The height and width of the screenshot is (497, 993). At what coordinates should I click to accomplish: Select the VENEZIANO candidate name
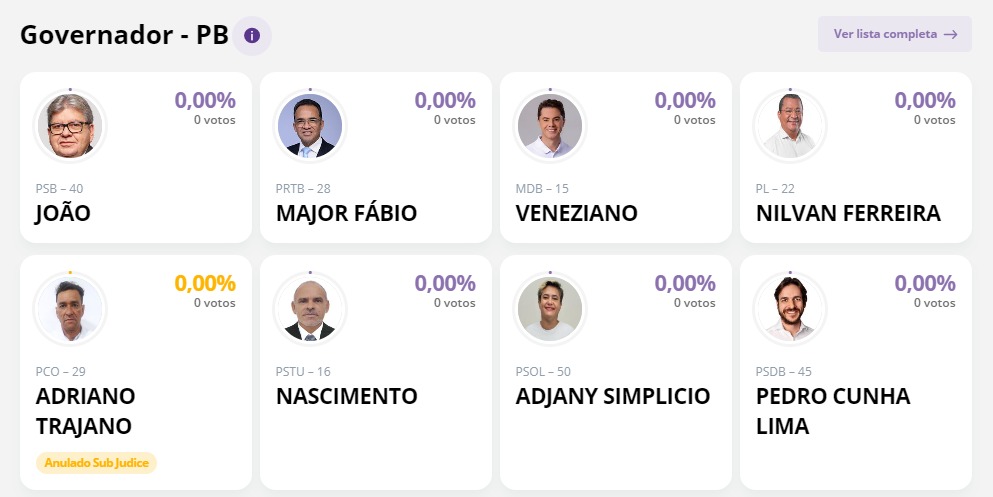tap(576, 213)
